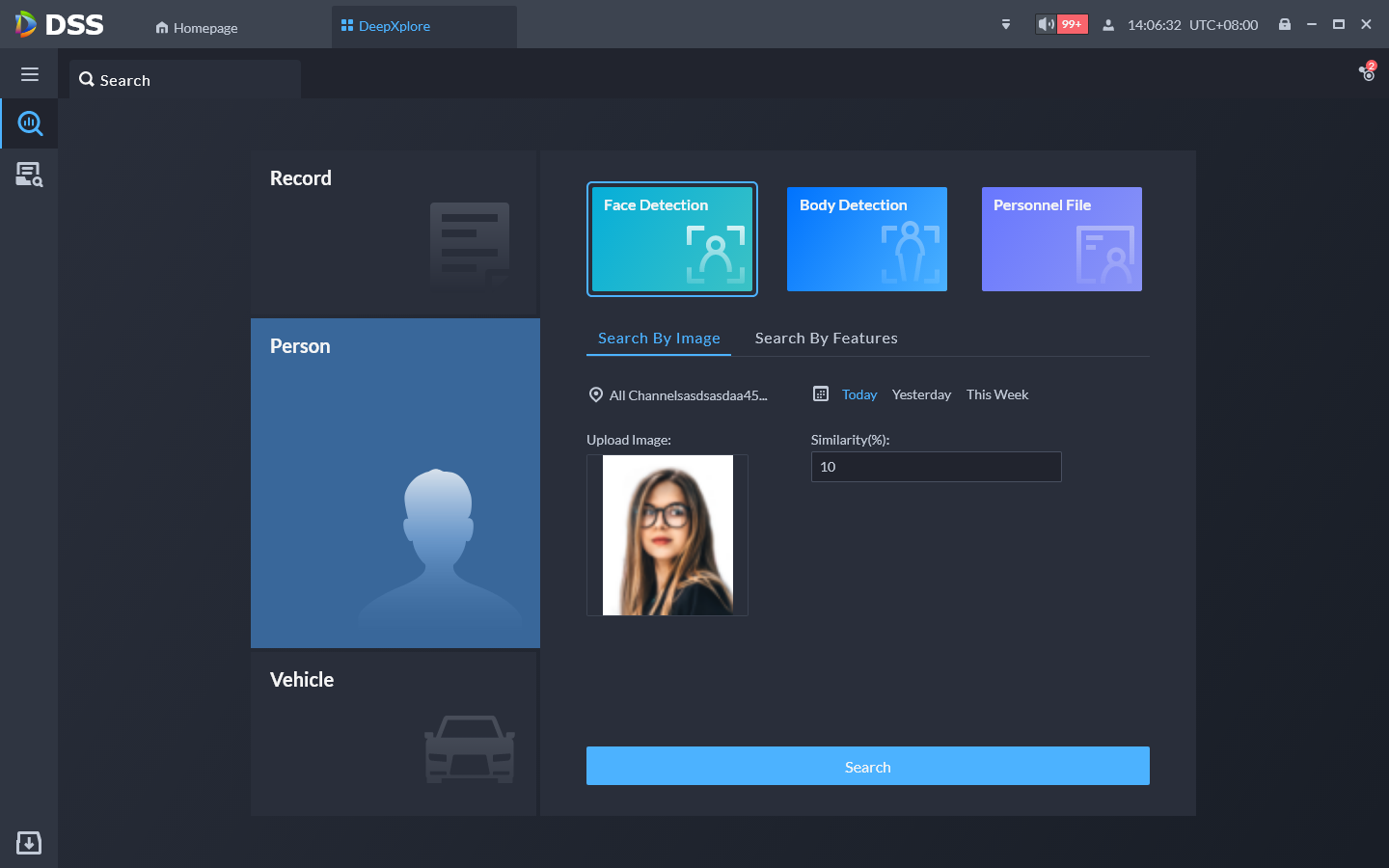Image resolution: width=1389 pixels, height=868 pixels.
Task: Click the alarm sound speaker icon
Action: 1046,24
